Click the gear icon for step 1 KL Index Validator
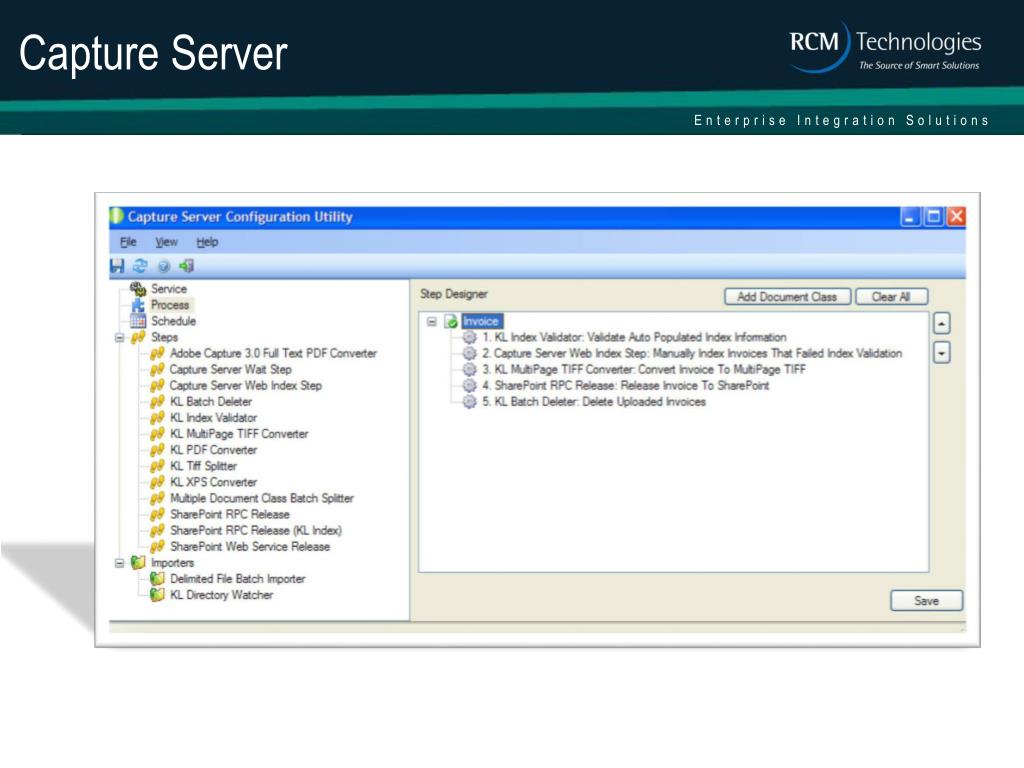The height and width of the screenshot is (768, 1024). tap(470, 338)
